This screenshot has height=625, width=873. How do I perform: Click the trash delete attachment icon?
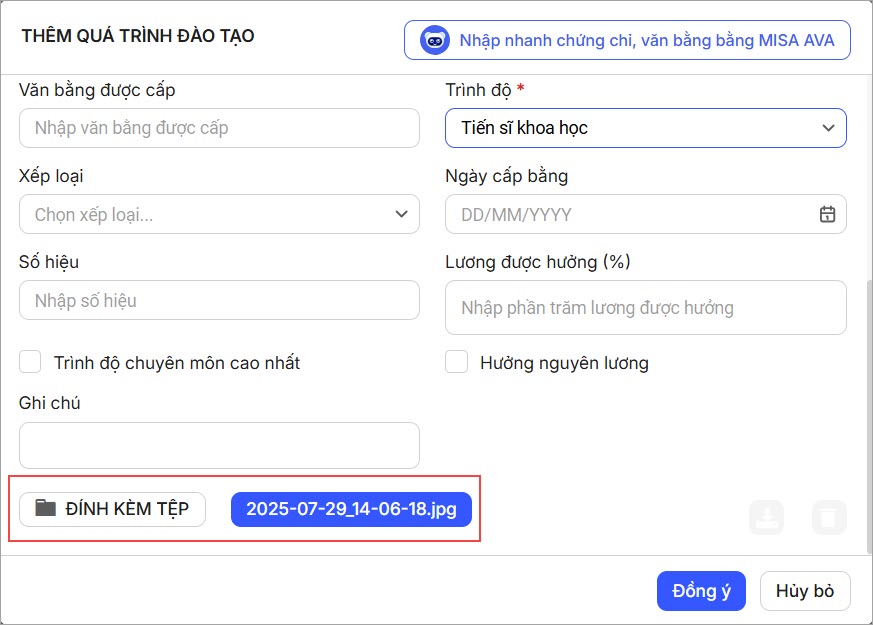829,517
